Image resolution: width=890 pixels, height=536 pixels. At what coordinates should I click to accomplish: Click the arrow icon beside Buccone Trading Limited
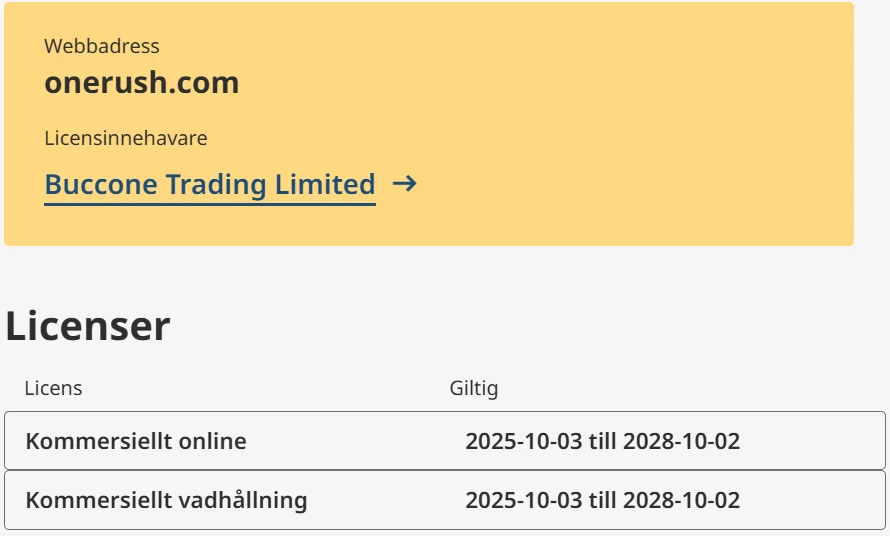click(x=404, y=184)
